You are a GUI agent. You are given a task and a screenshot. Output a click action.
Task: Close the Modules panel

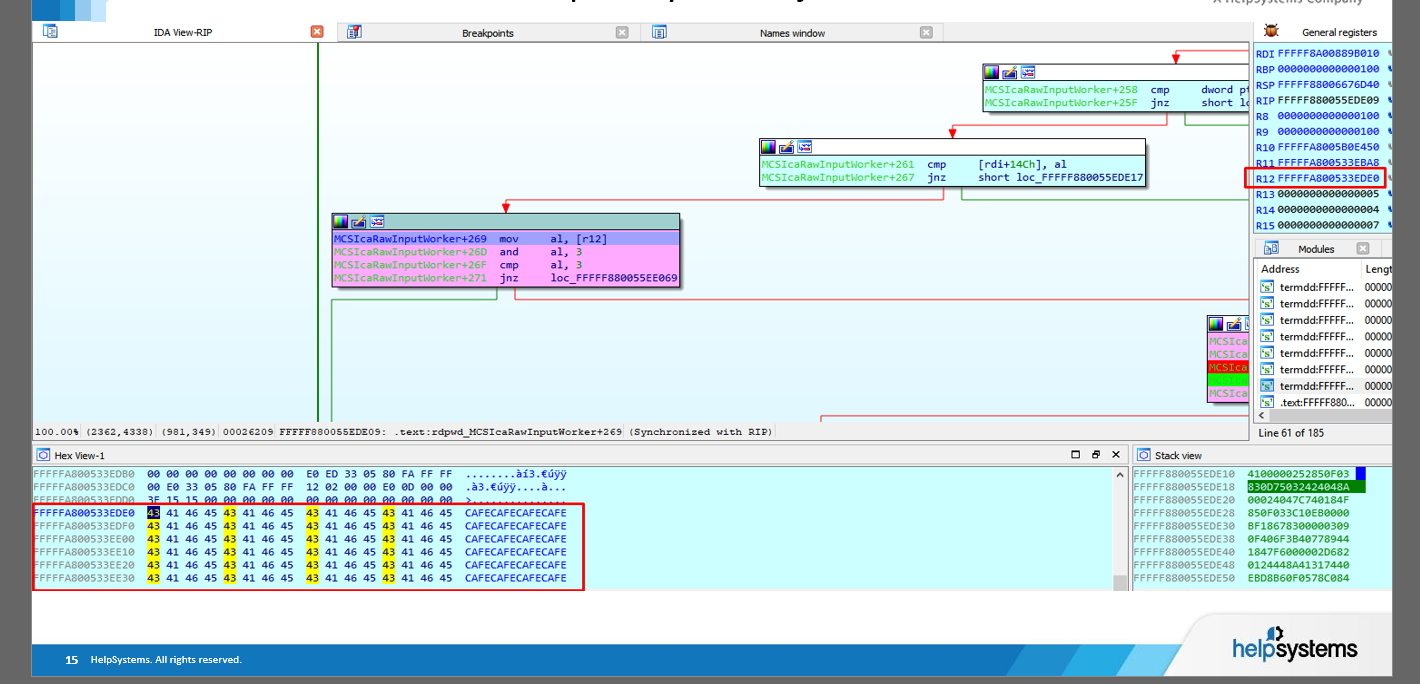1363,248
